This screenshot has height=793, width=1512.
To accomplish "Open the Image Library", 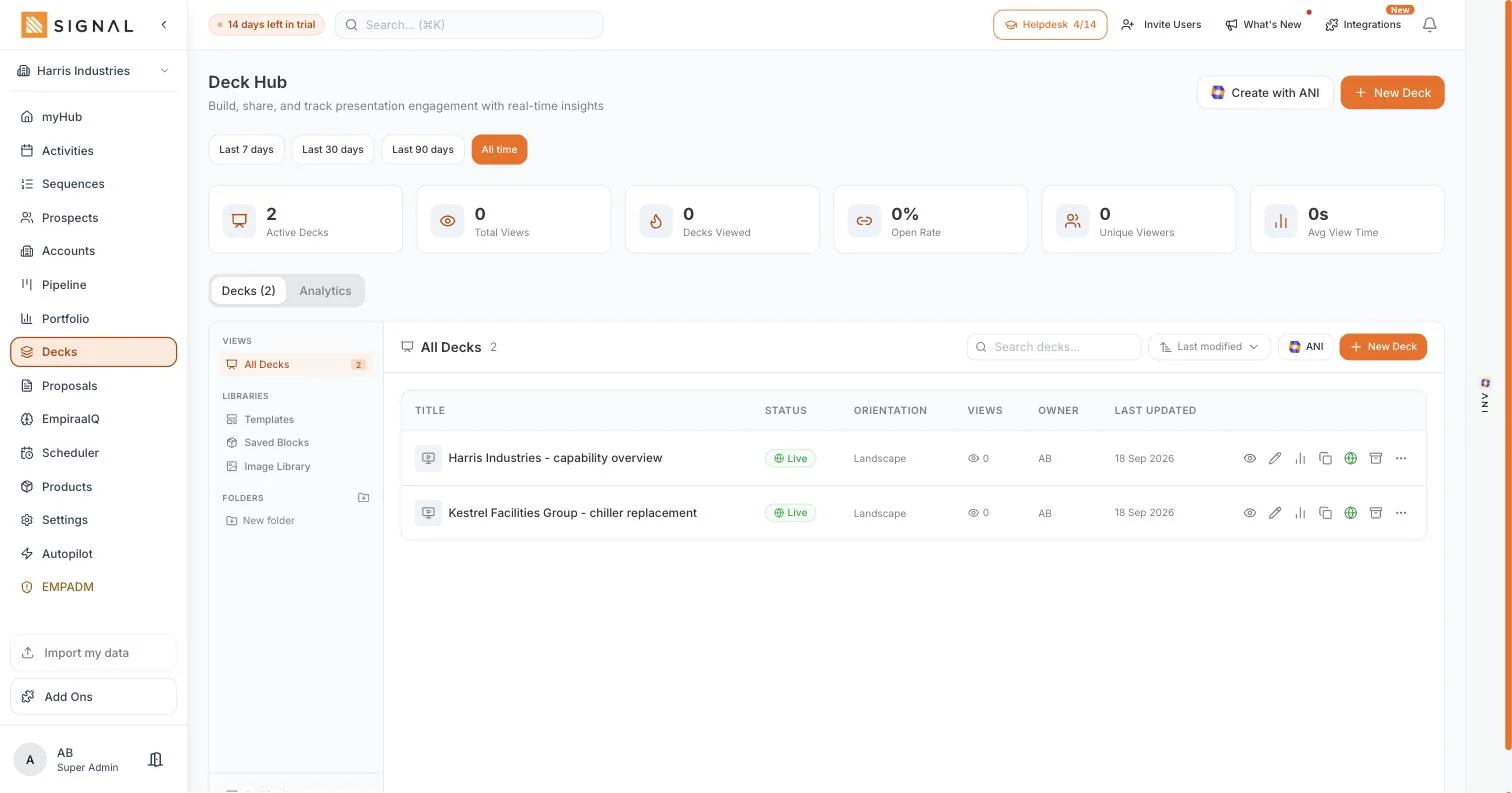I will point(296,467).
